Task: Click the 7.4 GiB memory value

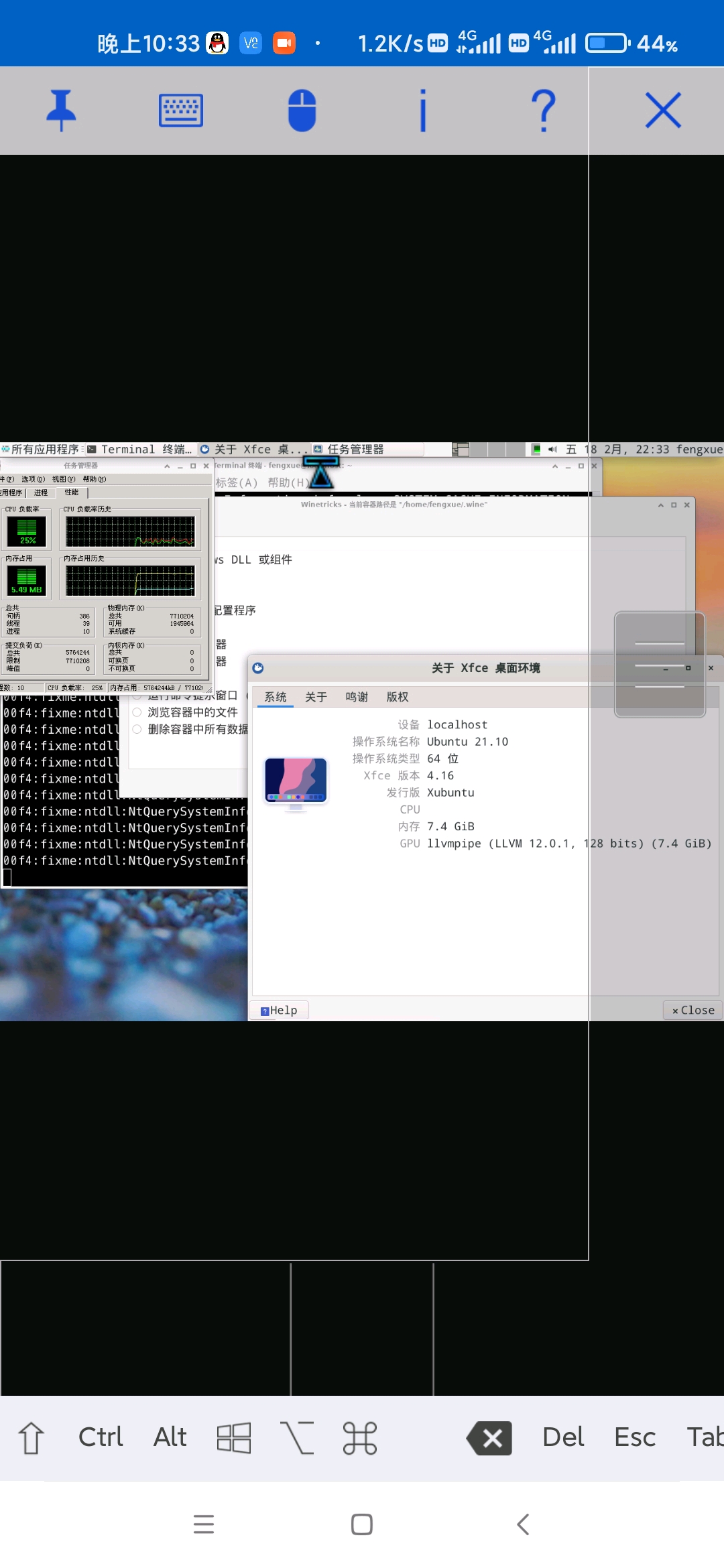Action: [450, 827]
